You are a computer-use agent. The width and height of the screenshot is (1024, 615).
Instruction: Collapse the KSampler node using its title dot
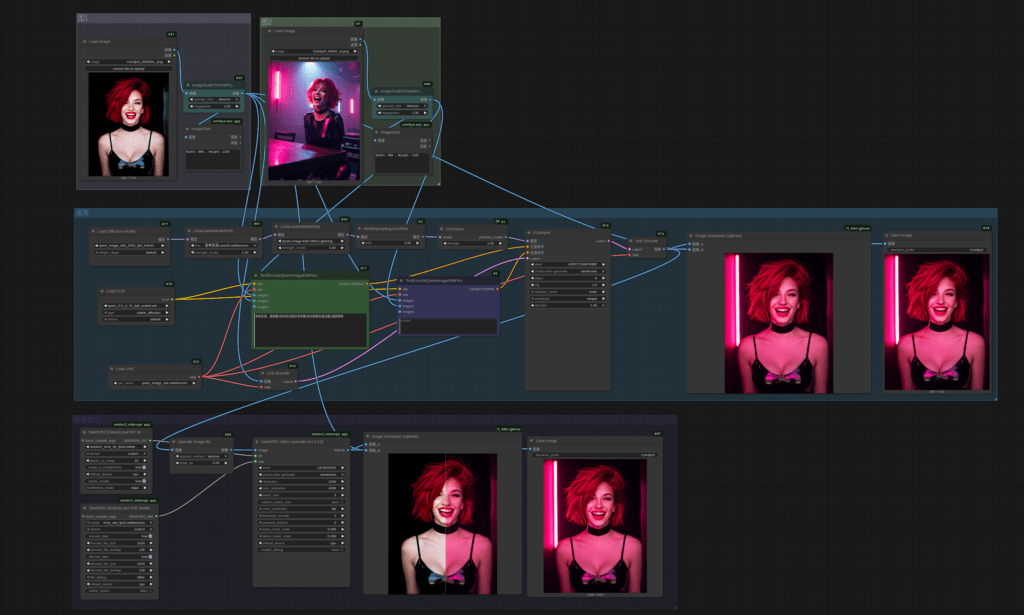click(529, 231)
